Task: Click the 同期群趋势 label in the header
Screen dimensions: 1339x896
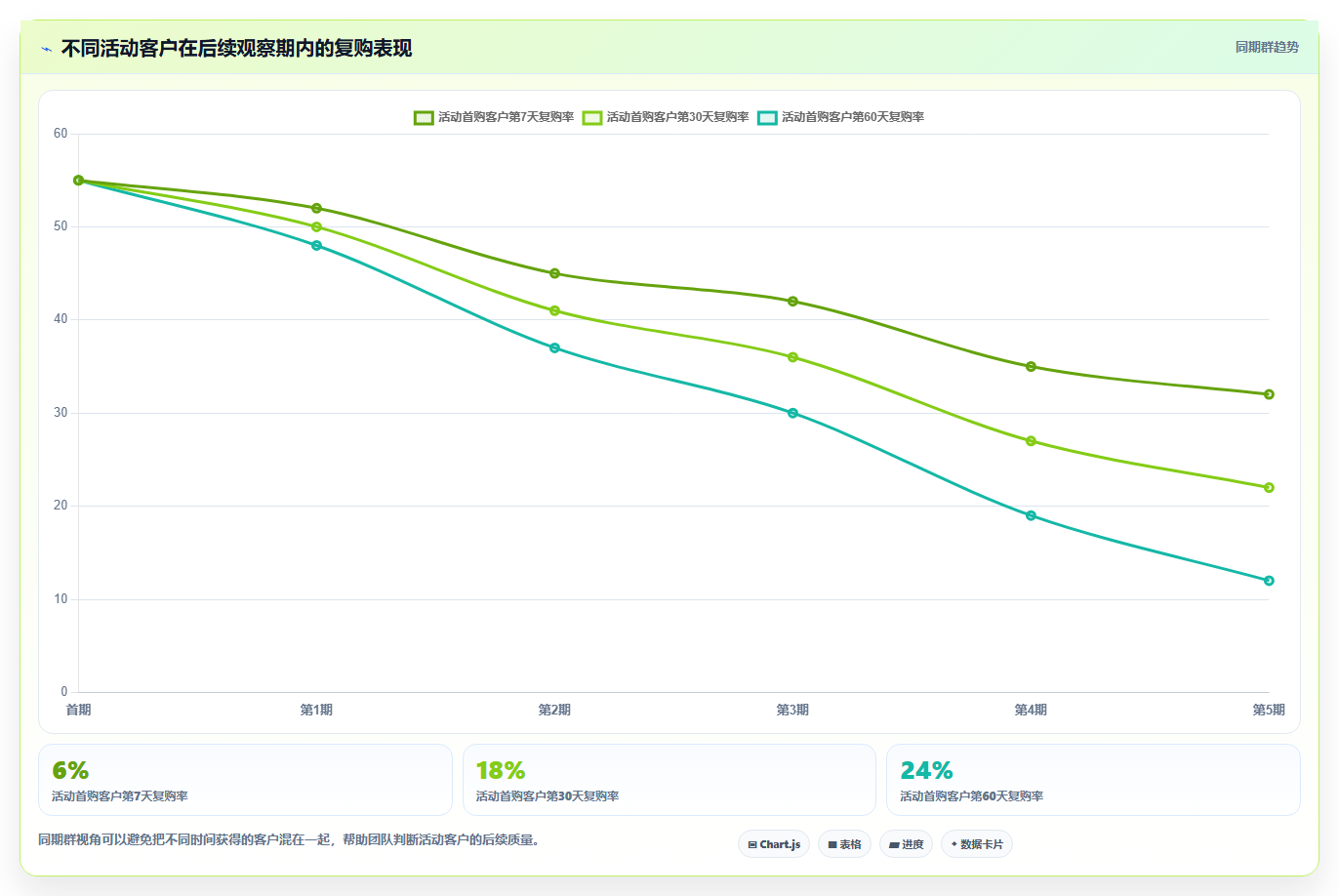Action: coord(1267,47)
